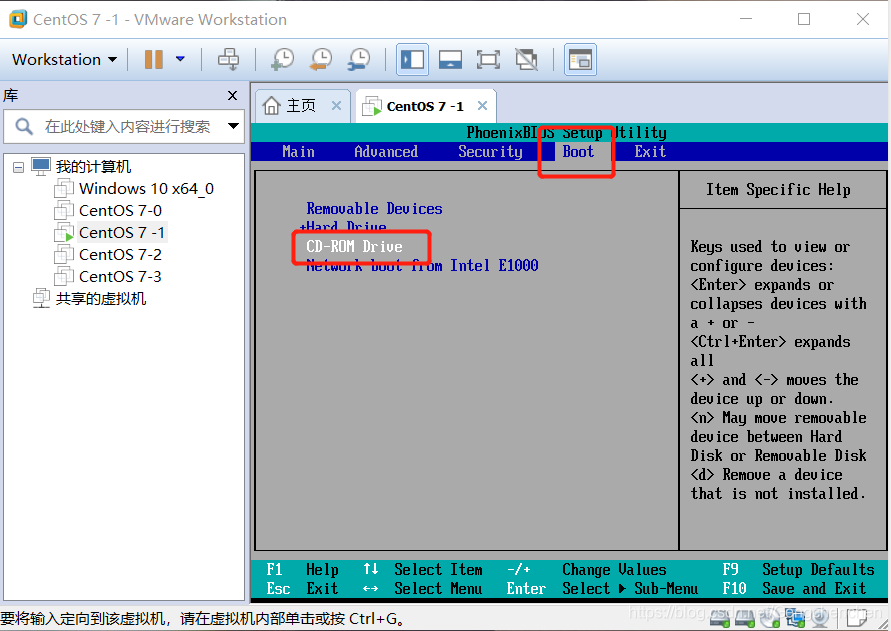The image size is (891, 631).
Task: Click the console view icon in toolbar
Action: (580, 59)
